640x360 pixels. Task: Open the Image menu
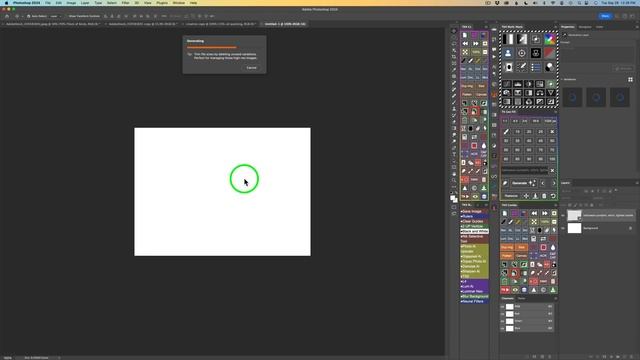(x=71, y=3)
